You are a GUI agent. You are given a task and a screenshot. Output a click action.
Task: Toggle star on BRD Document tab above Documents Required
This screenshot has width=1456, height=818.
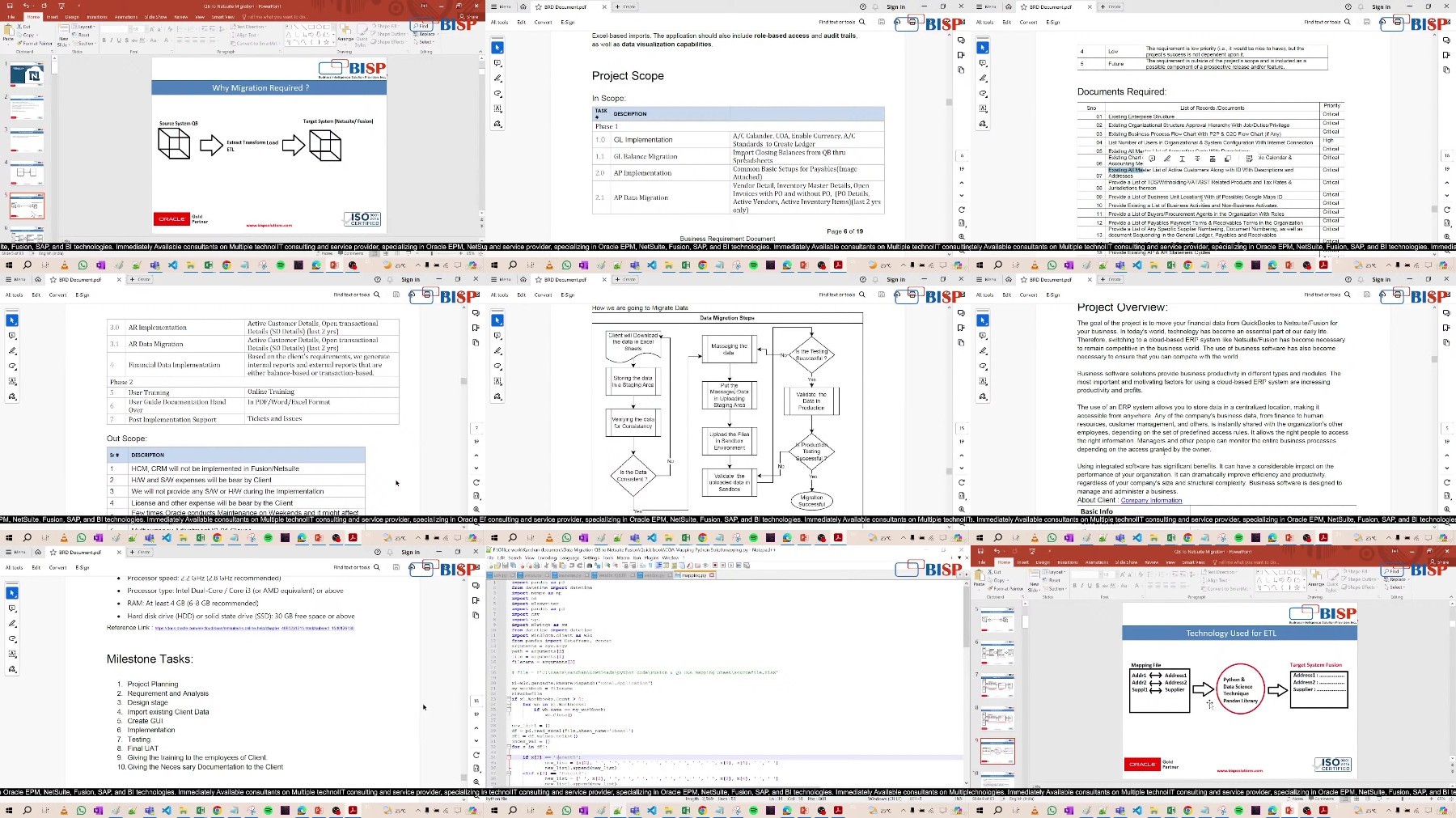point(1024,6)
